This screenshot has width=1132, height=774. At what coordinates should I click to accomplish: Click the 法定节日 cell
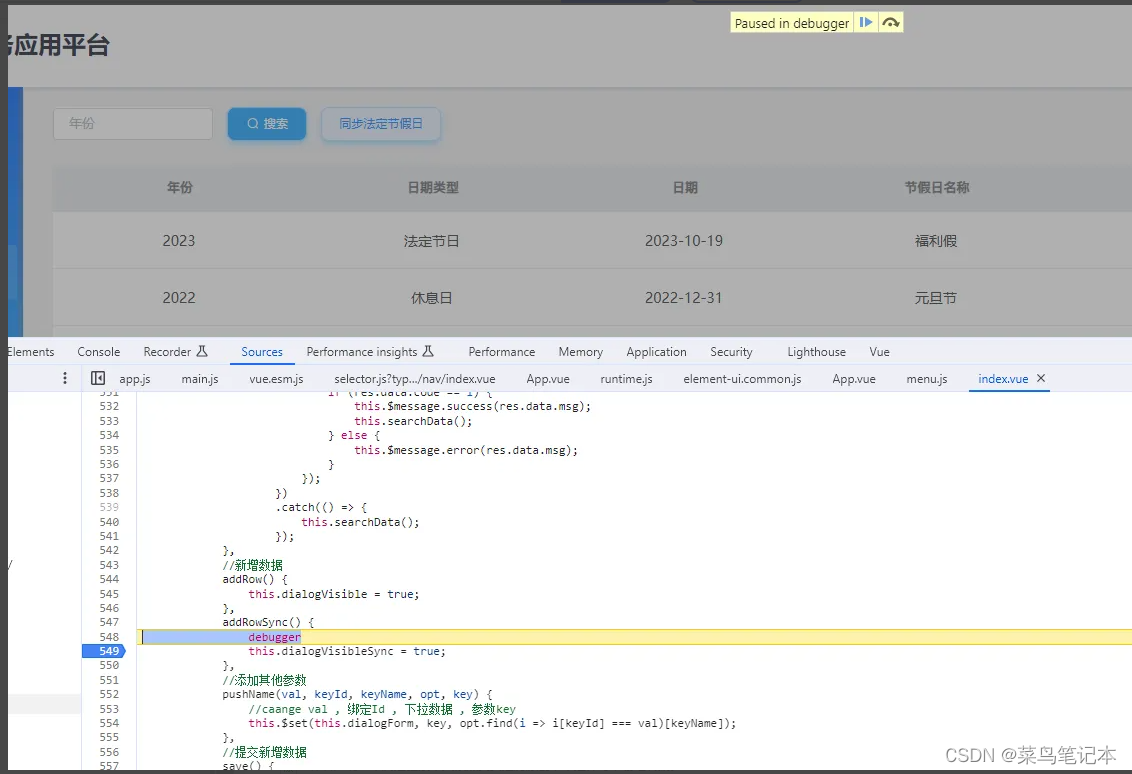click(x=432, y=240)
